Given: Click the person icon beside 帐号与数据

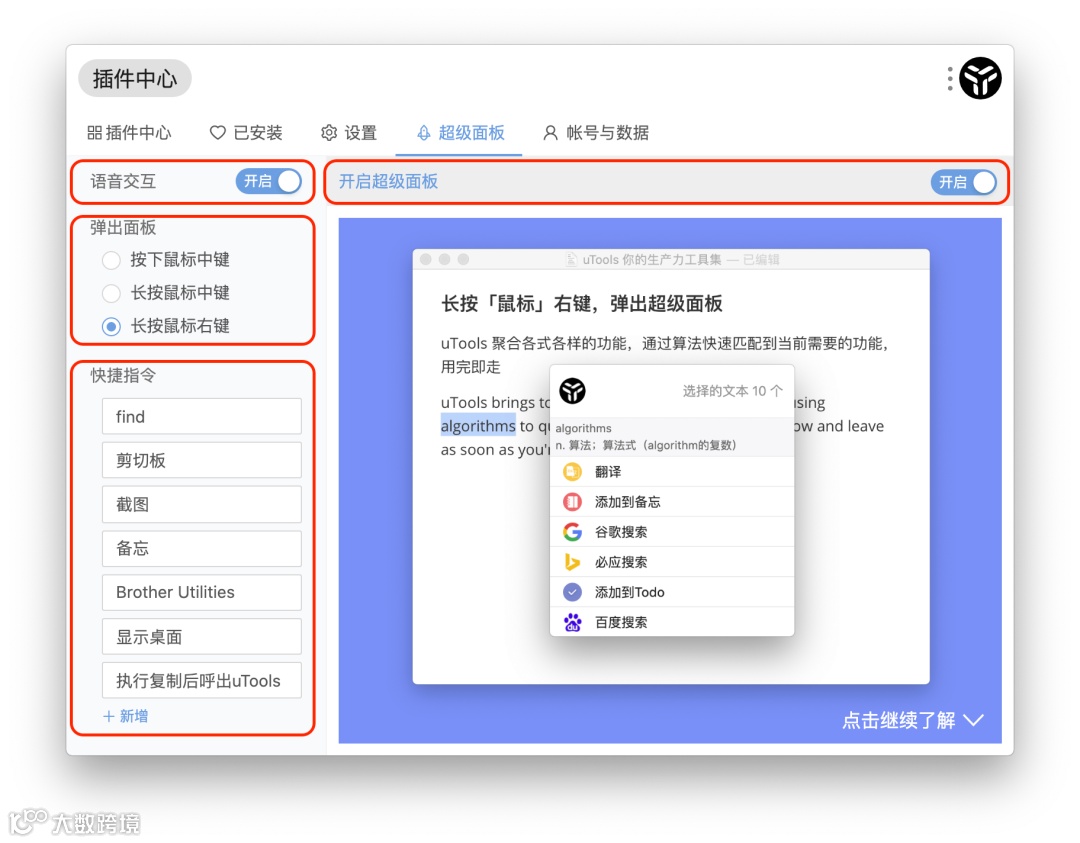Looking at the screenshot, I should coord(550,132).
